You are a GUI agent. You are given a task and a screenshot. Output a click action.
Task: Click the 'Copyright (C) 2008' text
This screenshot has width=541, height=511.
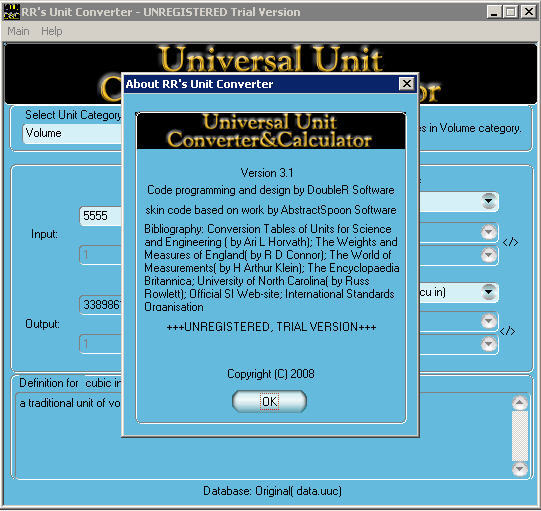pos(271,374)
